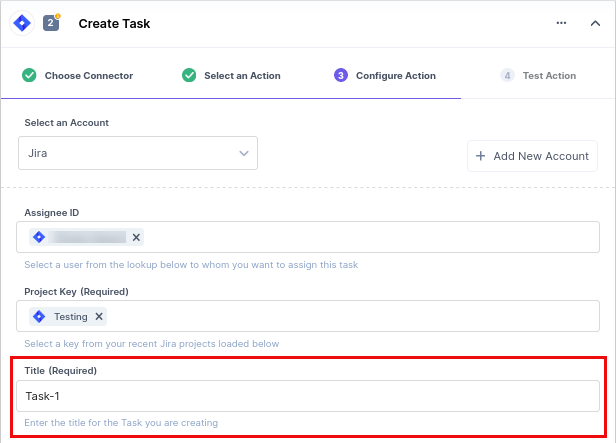This screenshot has height=443, width=616.
Task: Click 'Enter the title for the Task' hint
Action: pos(121,423)
